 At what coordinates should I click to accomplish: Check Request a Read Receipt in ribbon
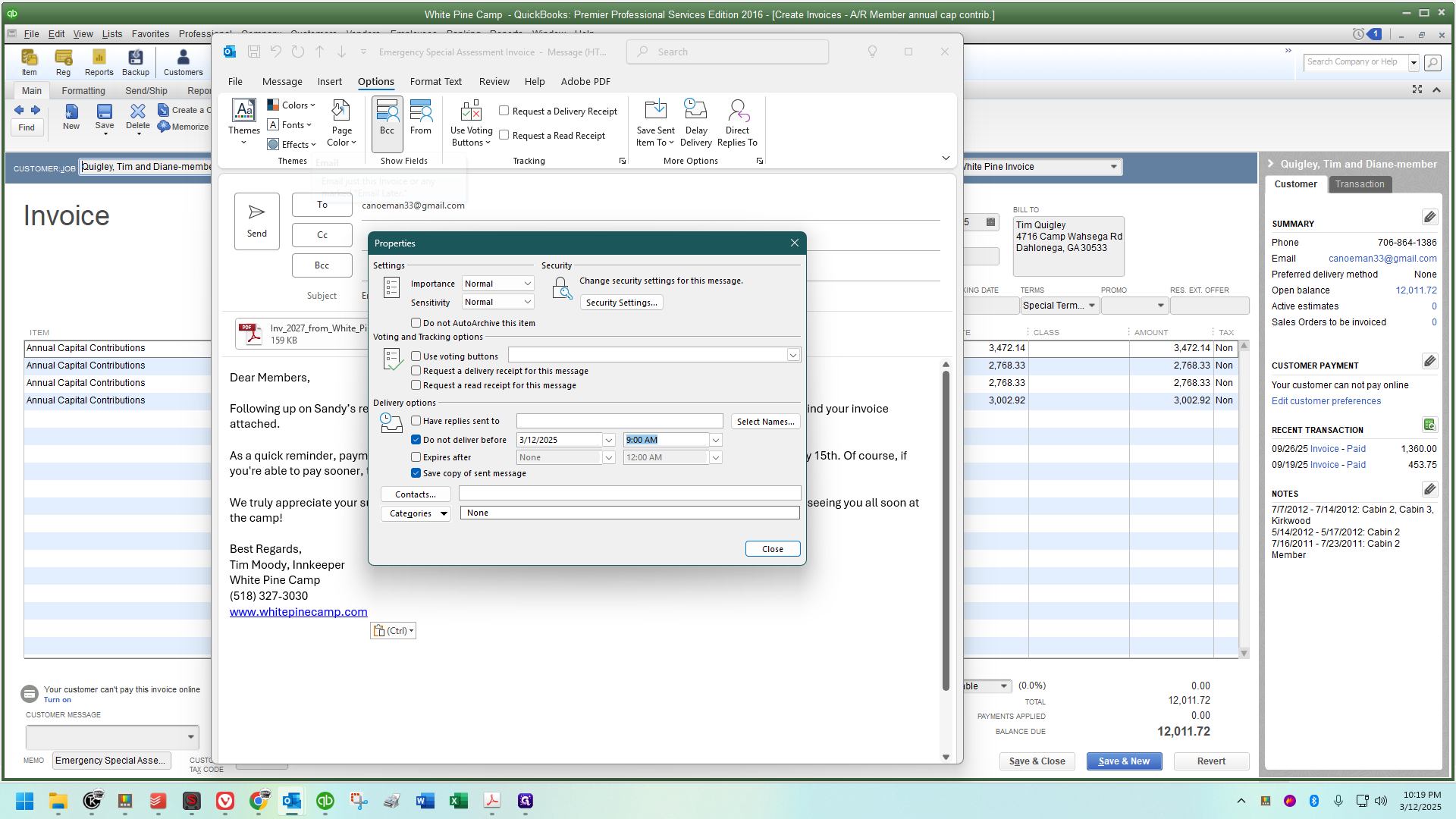(504, 135)
